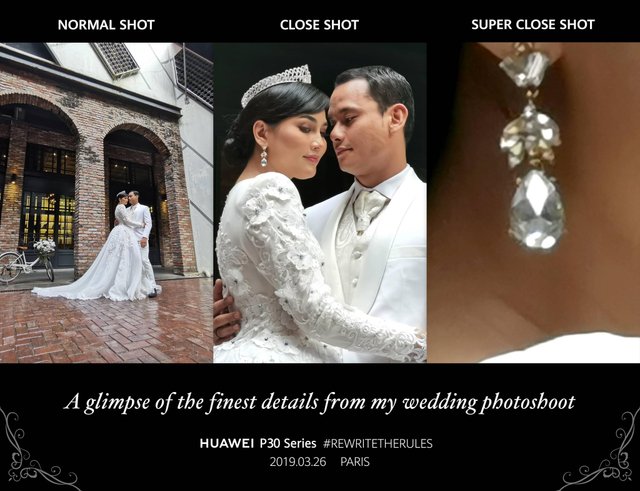Screen dimensions: 640x491
Task: Click the 2019.03.26 date
Action: [x=298, y=462]
